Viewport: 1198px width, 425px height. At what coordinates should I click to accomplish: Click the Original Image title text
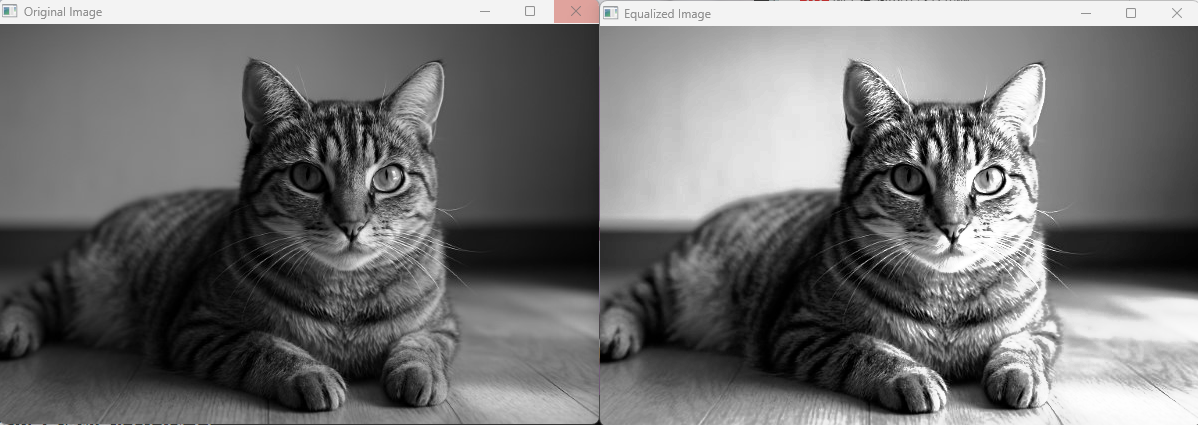63,12
